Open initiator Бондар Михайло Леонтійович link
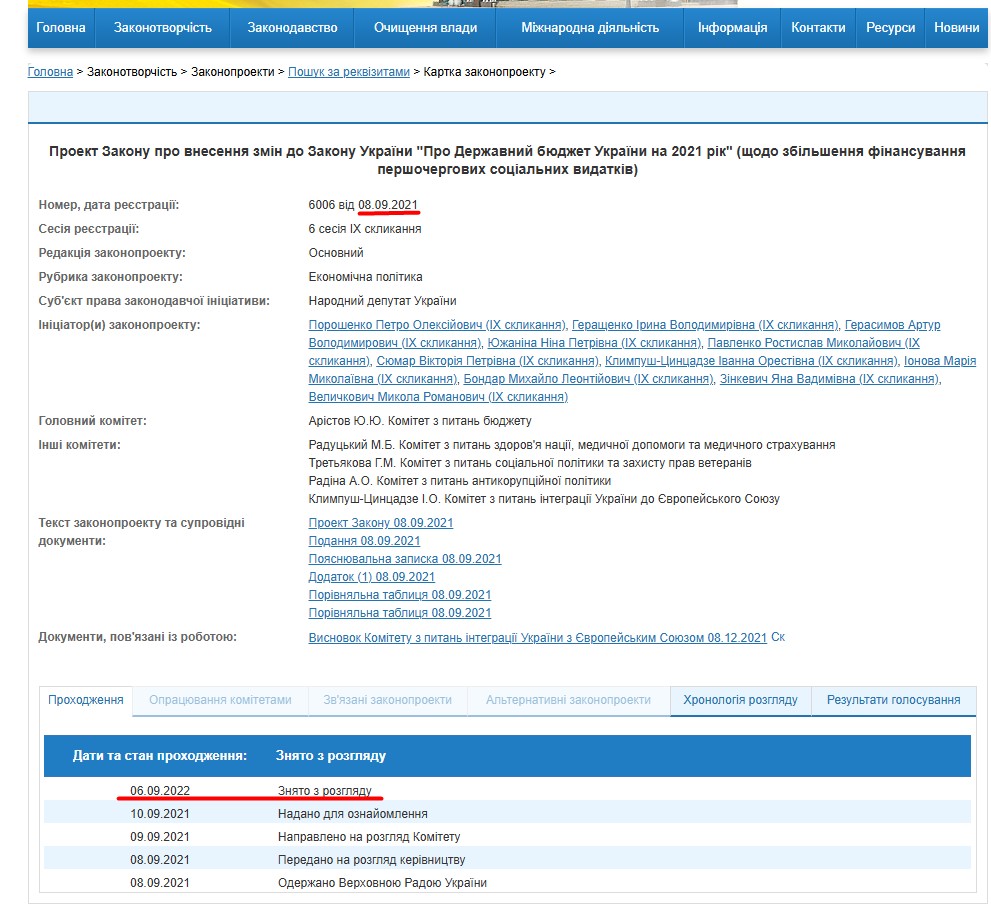Image resolution: width=991 pixels, height=905 pixels. tap(588, 379)
